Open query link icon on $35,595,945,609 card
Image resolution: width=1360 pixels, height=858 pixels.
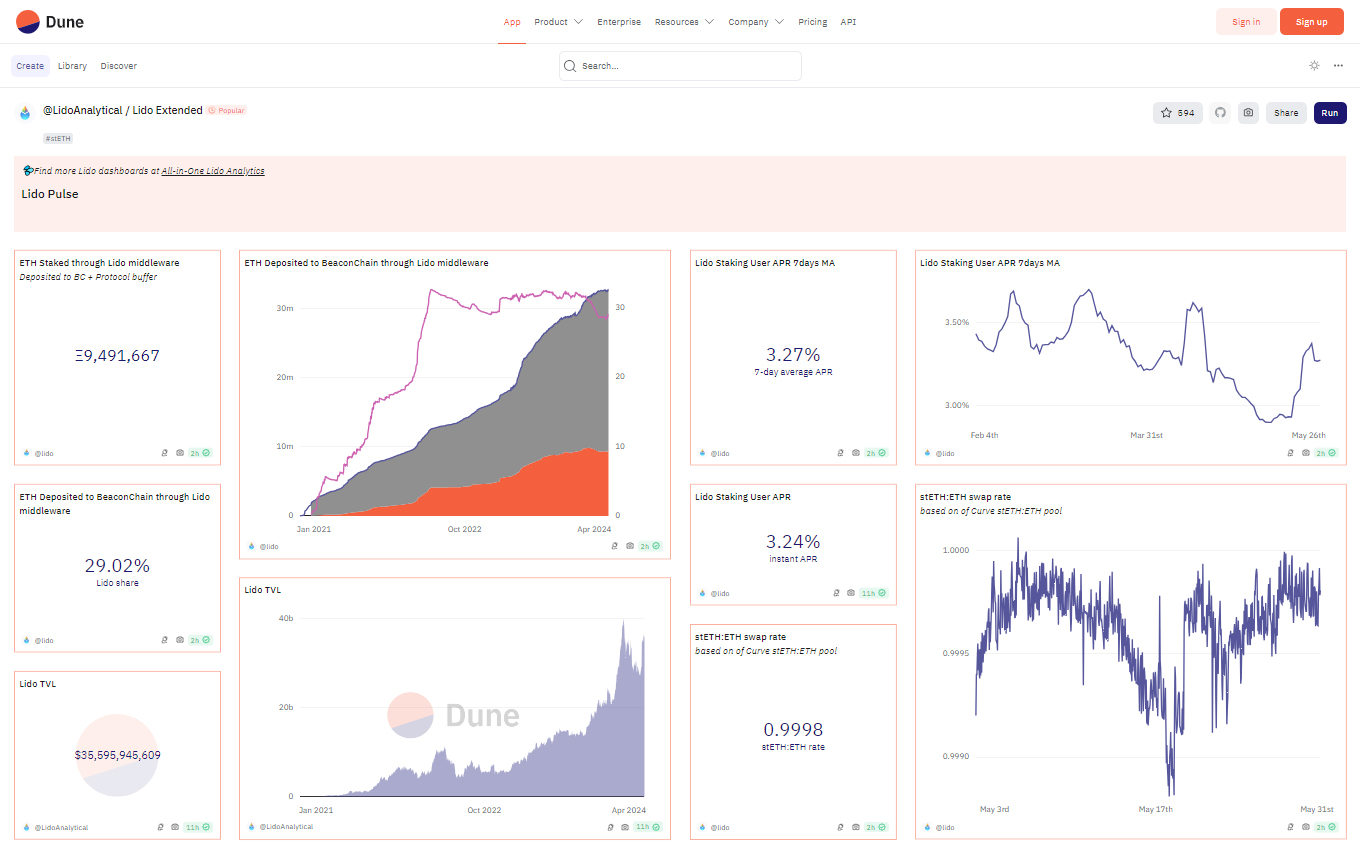[x=161, y=827]
